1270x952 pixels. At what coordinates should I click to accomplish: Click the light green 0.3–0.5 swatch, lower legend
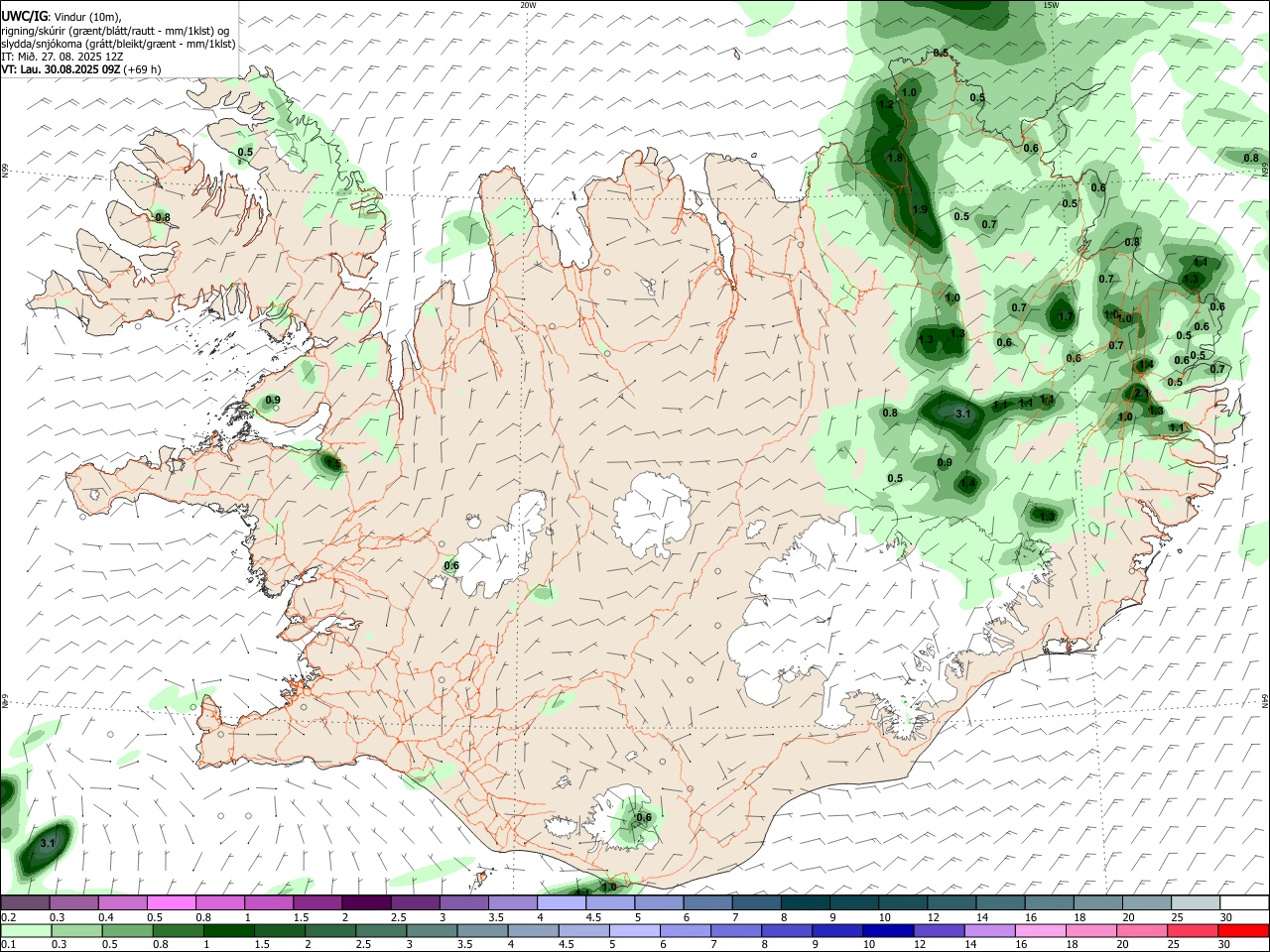click(x=76, y=930)
